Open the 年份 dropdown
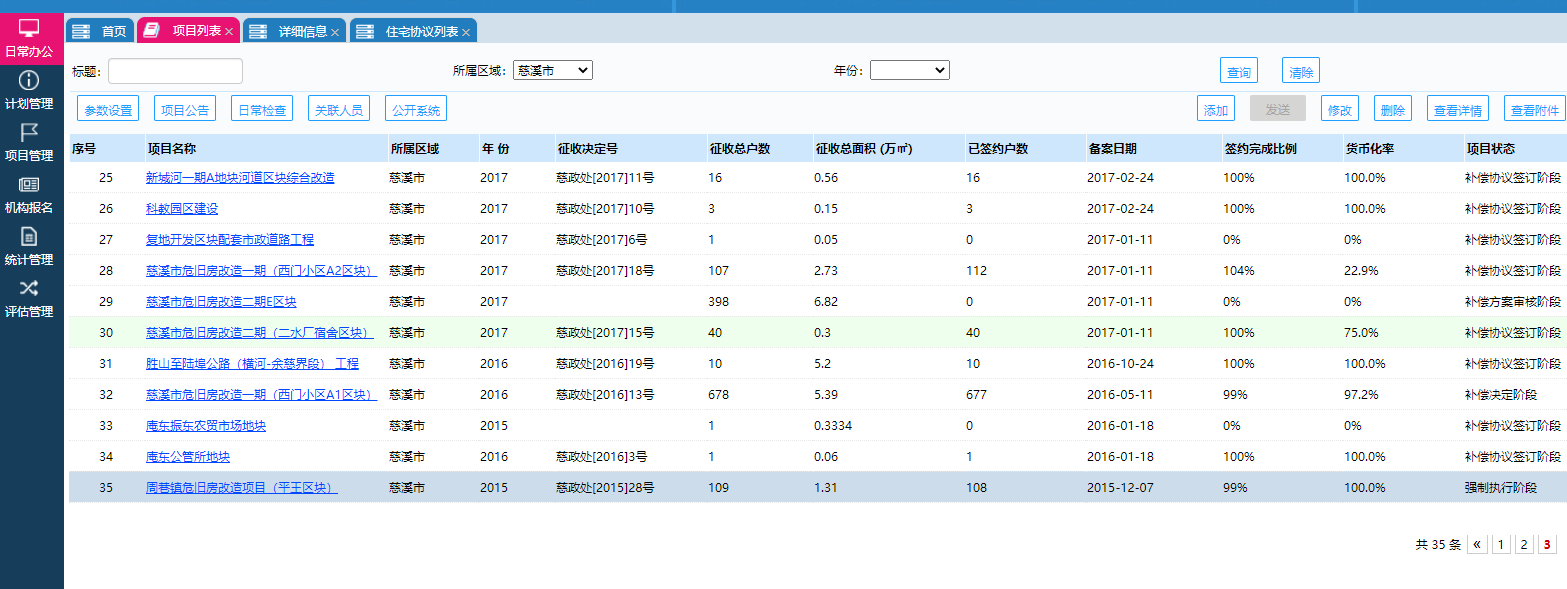Screen dimensions: 1567x589 point(909,71)
